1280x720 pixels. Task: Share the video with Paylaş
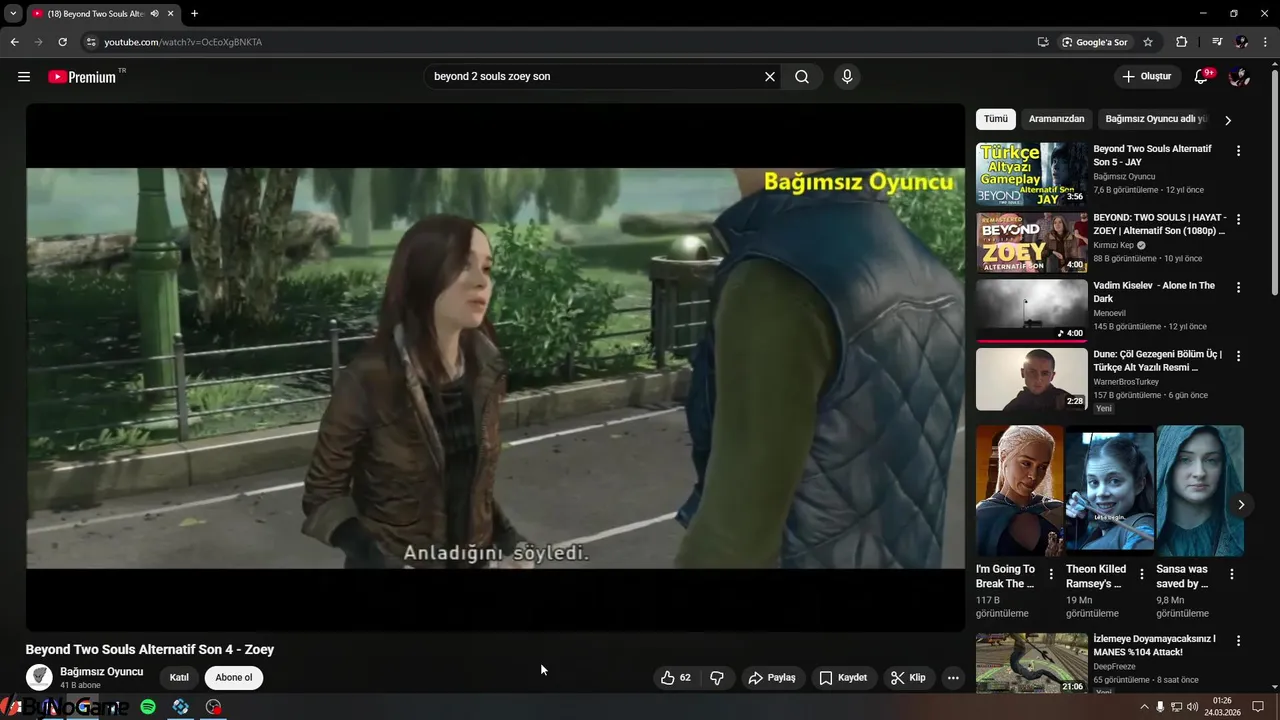(x=772, y=677)
